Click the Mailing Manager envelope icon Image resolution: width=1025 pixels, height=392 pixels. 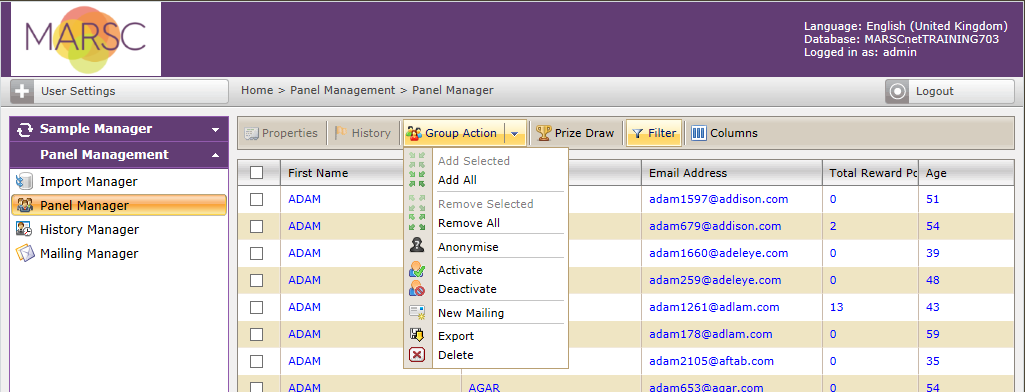point(24,253)
